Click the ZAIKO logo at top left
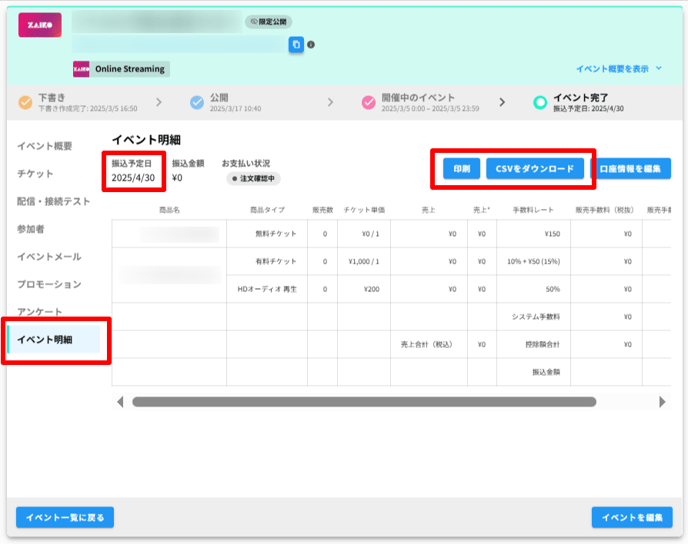 click(40, 23)
